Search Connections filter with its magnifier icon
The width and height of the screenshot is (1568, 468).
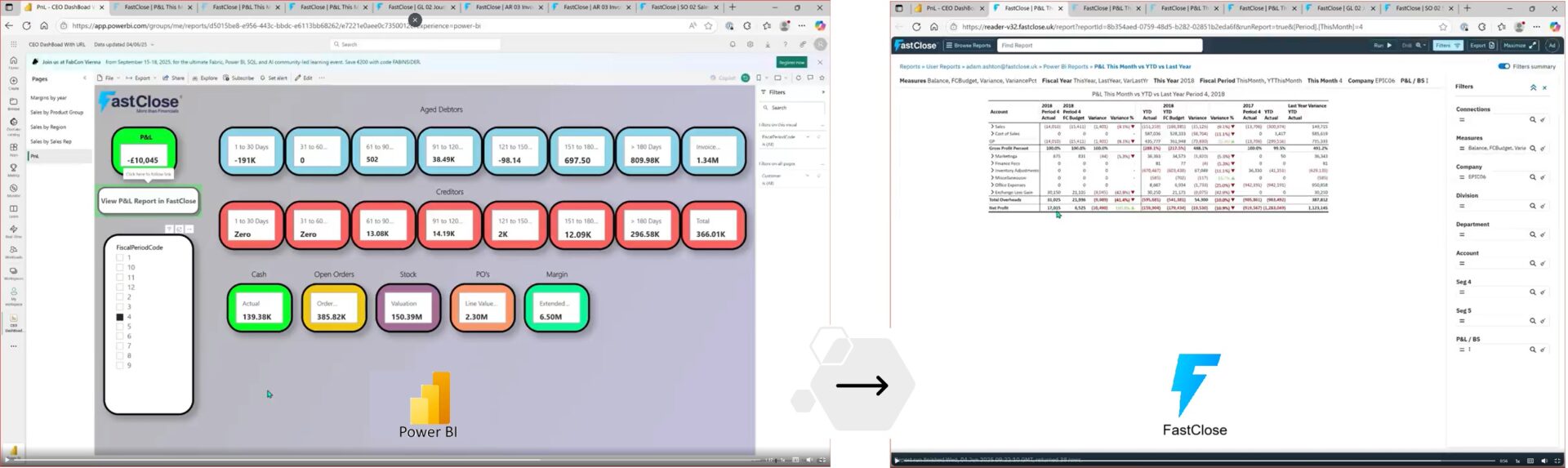coord(1533,119)
